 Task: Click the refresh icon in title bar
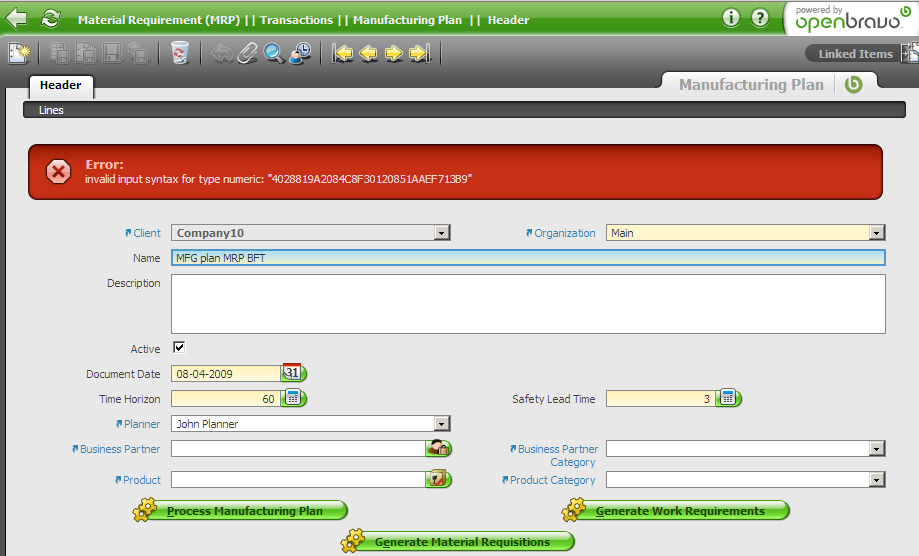[51, 19]
